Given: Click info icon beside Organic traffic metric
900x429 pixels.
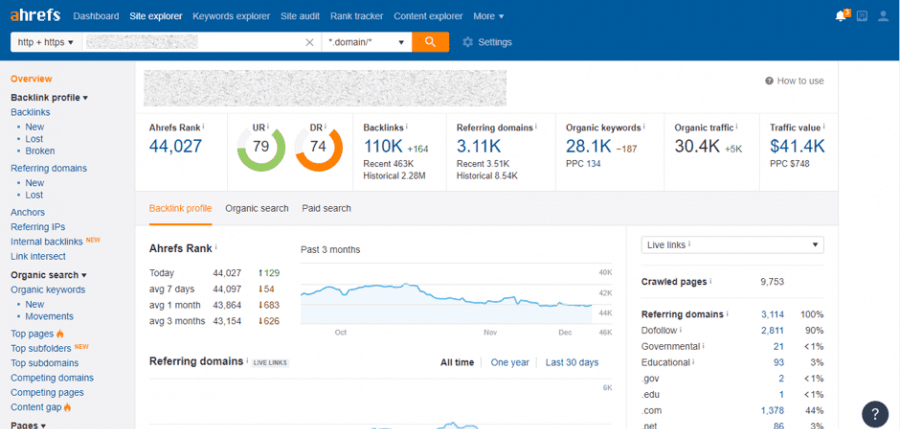Looking at the screenshot, I should tap(737, 127).
